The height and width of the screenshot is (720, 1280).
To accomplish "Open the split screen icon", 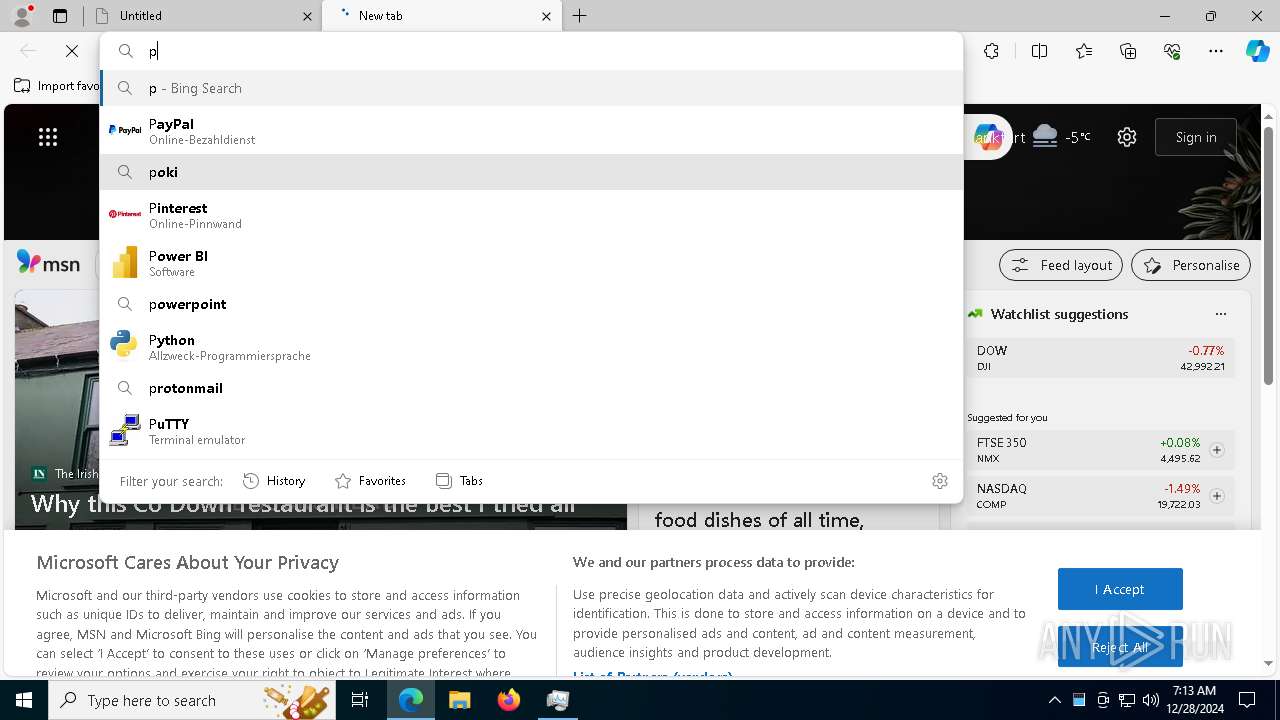I will 1039,51.
